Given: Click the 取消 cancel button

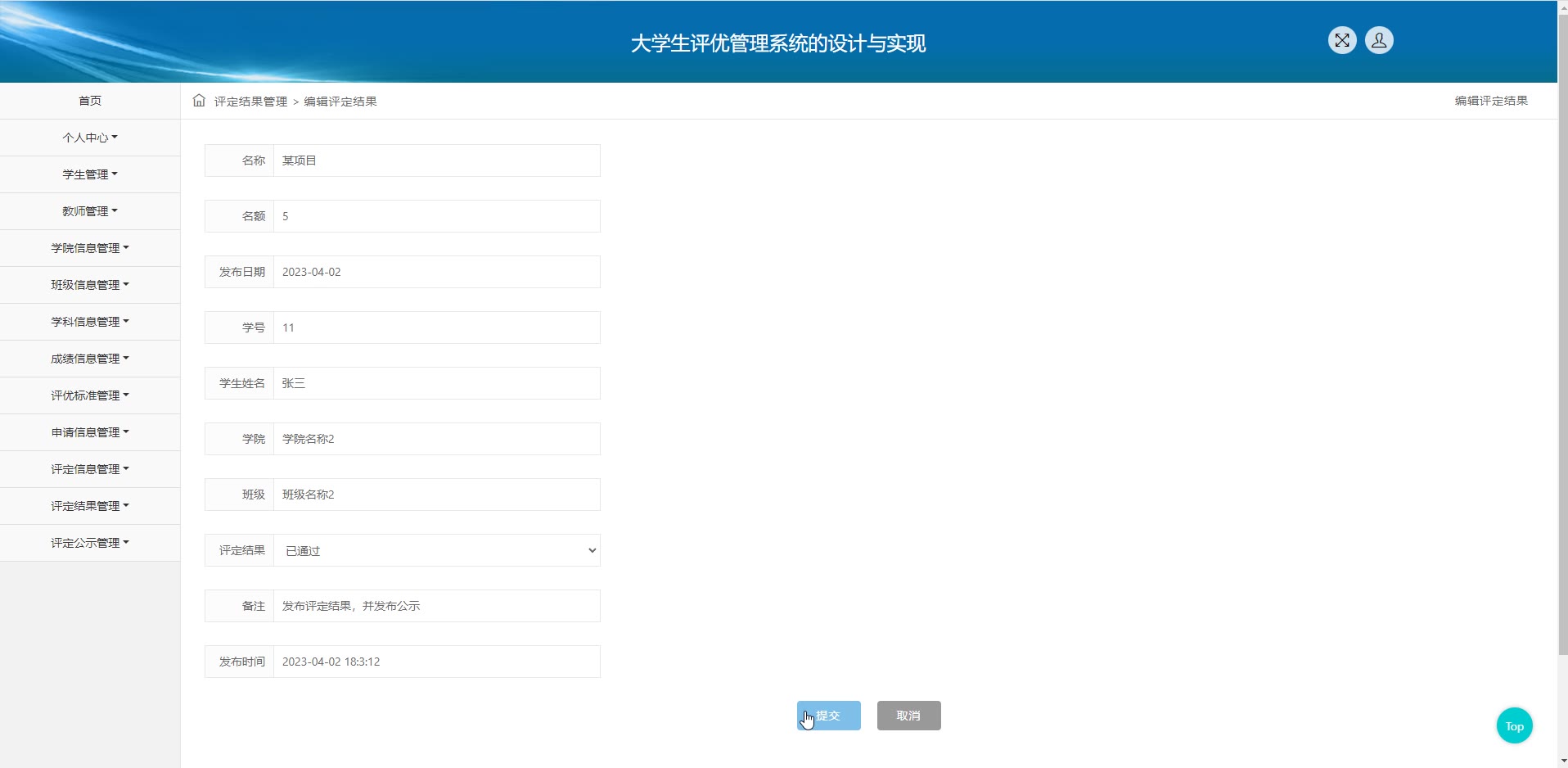Looking at the screenshot, I should (x=909, y=716).
